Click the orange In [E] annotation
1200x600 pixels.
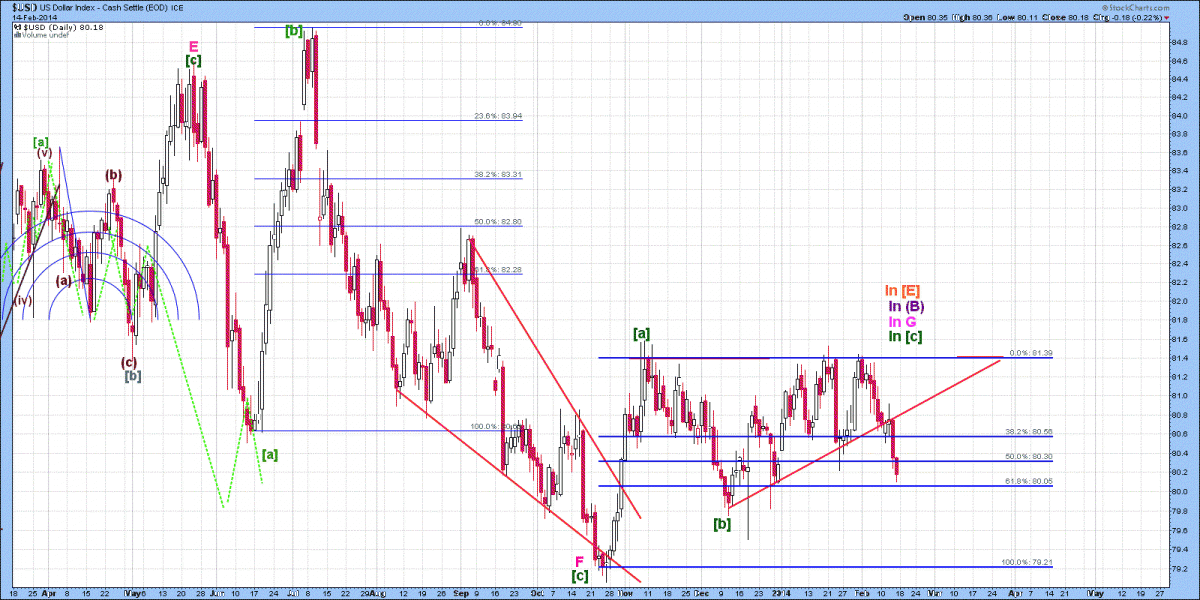(904, 291)
